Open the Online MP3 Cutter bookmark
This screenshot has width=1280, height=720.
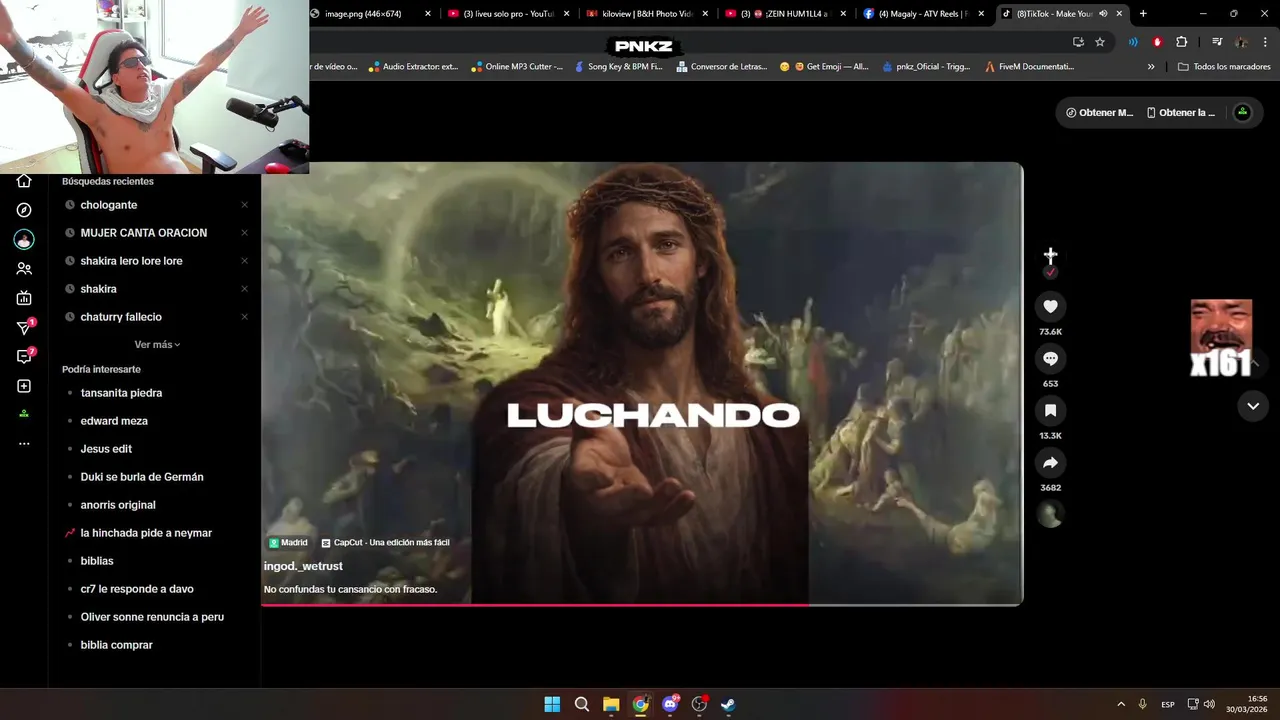(x=516, y=67)
